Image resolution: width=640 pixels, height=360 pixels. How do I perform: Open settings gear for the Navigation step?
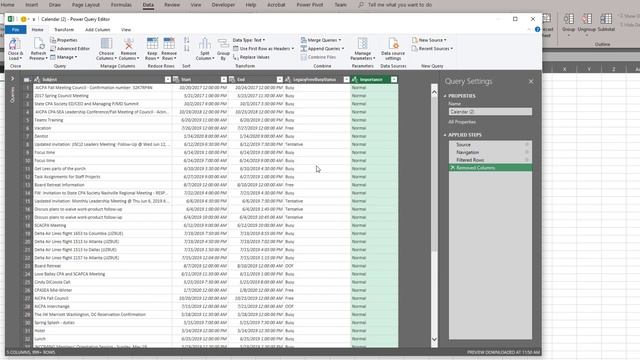[x=527, y=152]
